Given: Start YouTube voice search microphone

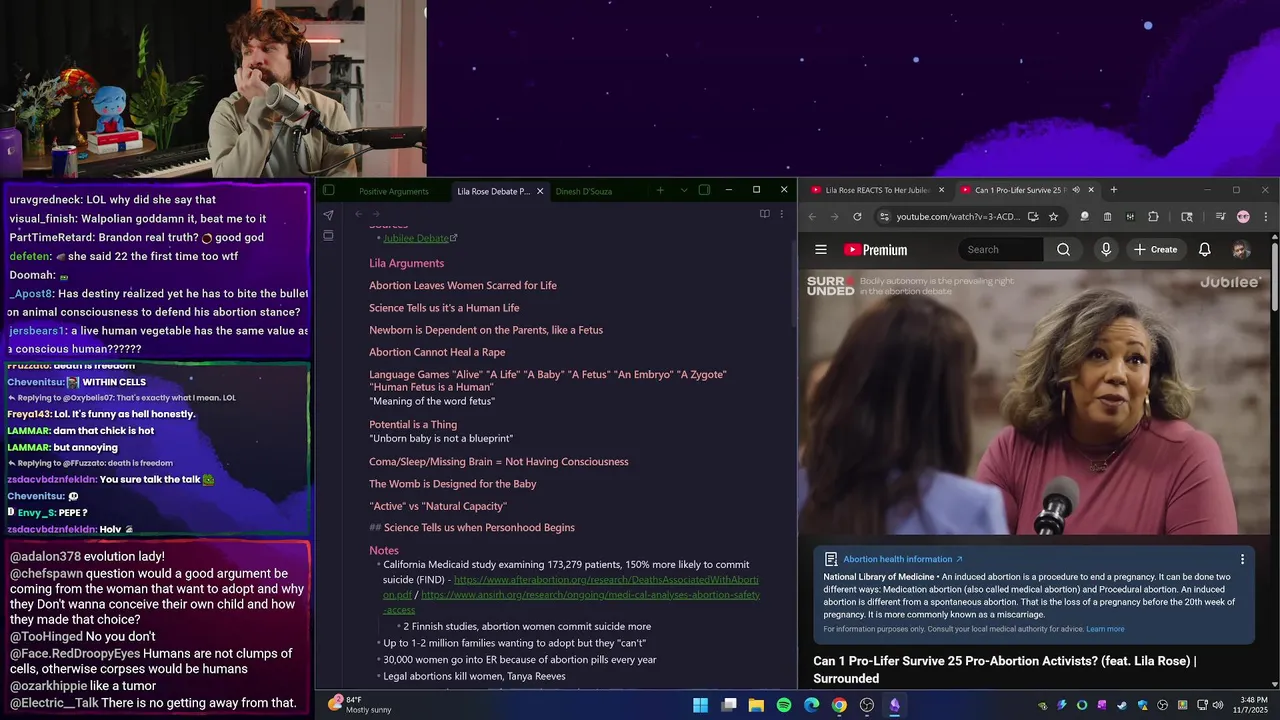Looking at the screenshot, I should (x=1106, y=250).
